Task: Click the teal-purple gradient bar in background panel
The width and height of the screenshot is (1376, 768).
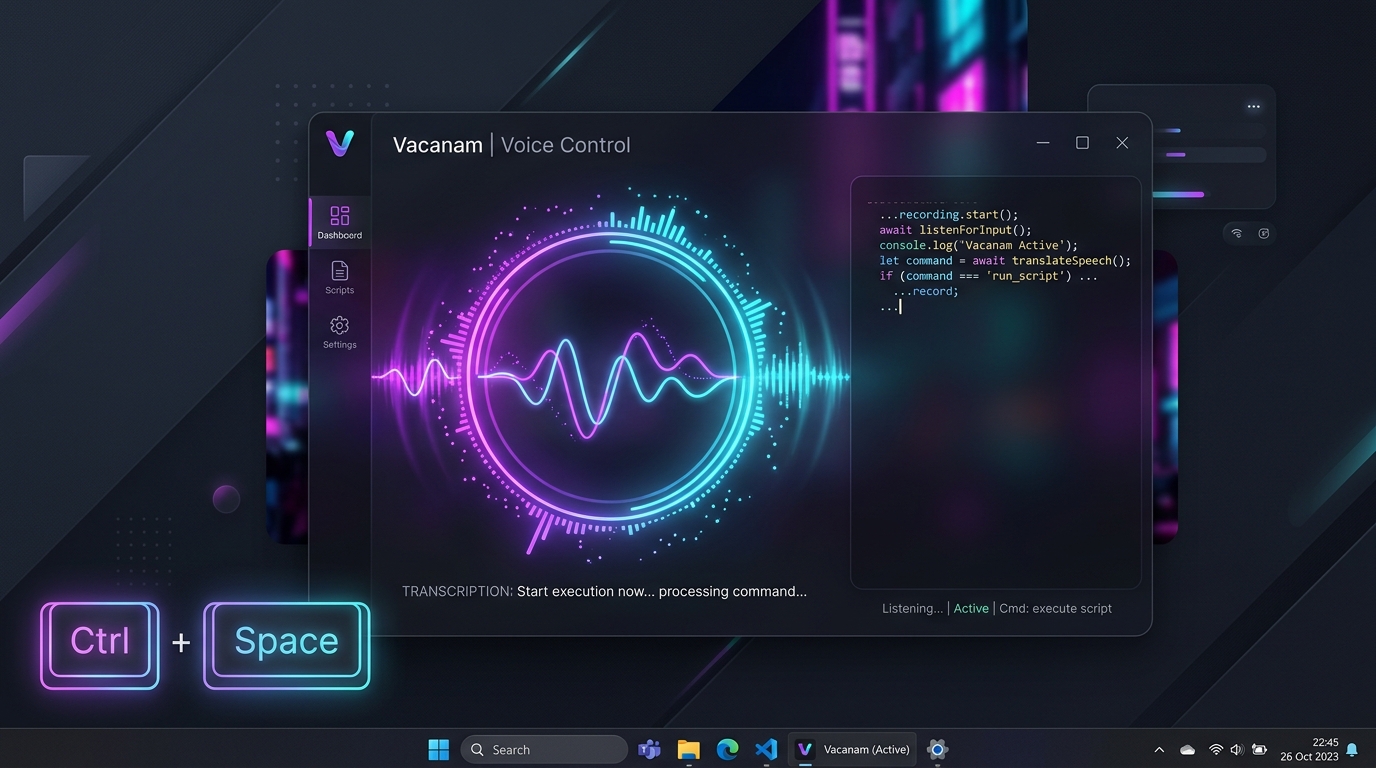Action: 1179,195
